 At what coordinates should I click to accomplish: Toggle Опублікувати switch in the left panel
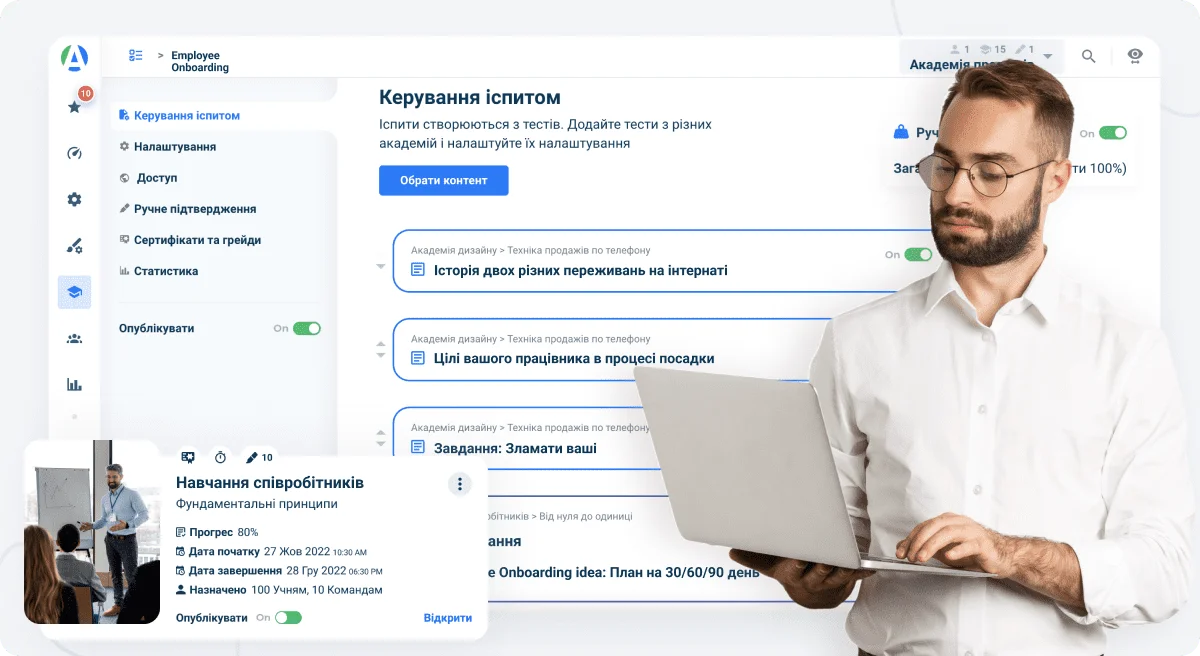307,328
